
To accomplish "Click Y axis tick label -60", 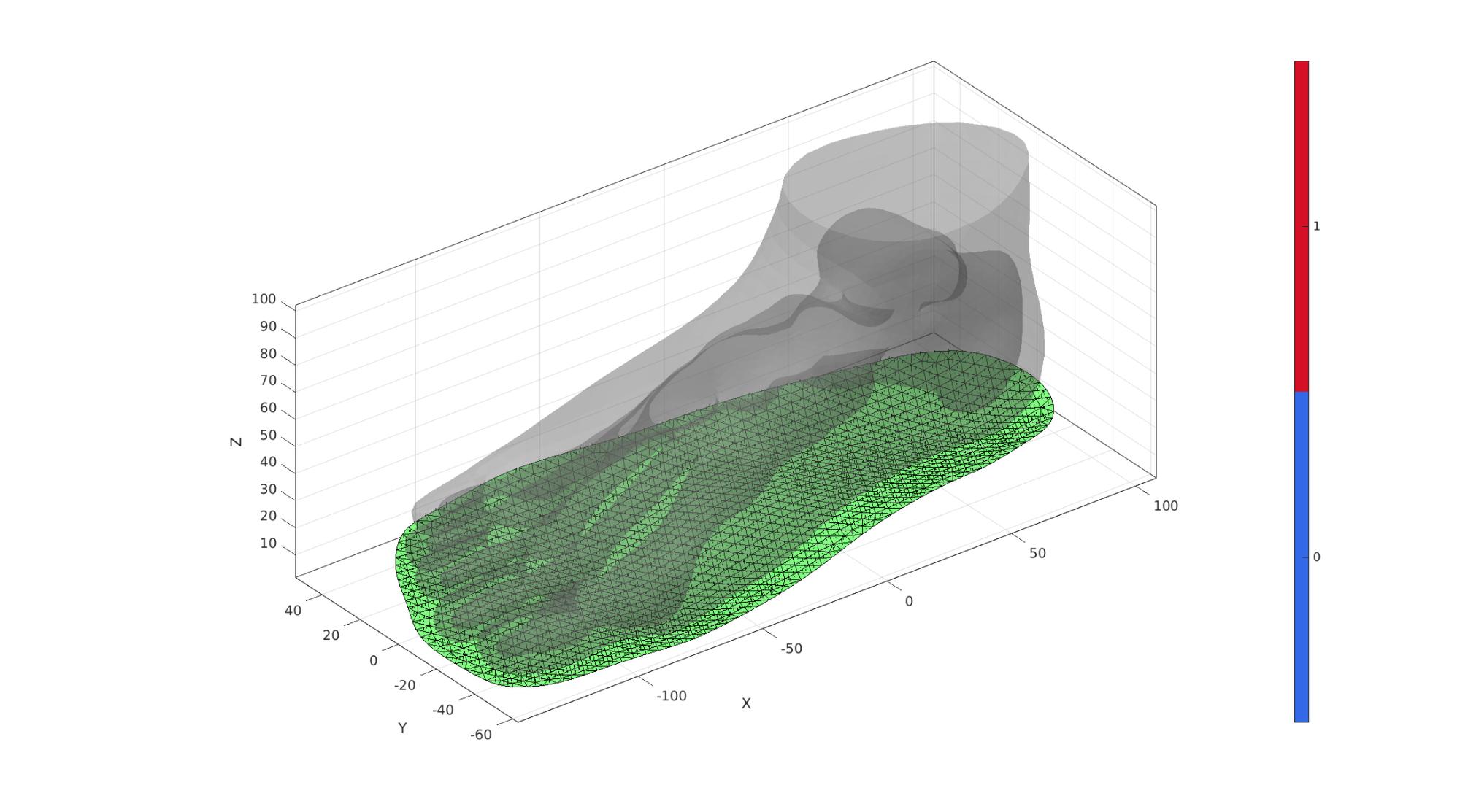I will 480,735.
